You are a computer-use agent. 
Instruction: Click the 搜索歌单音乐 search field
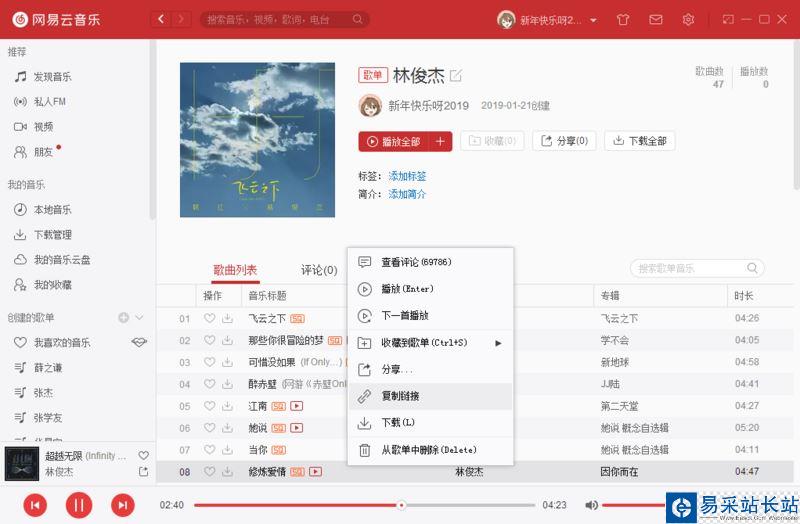pyautogui.click(x=697, y=268)
